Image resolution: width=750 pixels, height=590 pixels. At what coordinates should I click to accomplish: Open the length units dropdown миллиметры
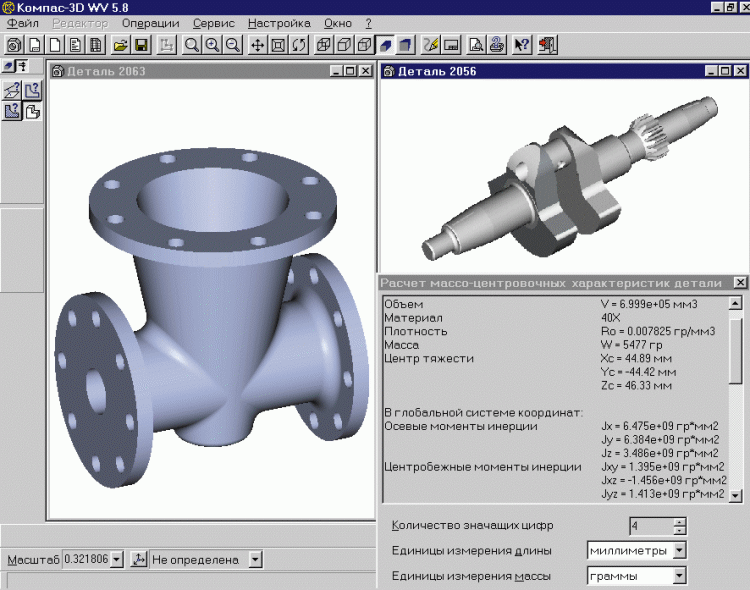pyautogui.click(x=679, y=550)
